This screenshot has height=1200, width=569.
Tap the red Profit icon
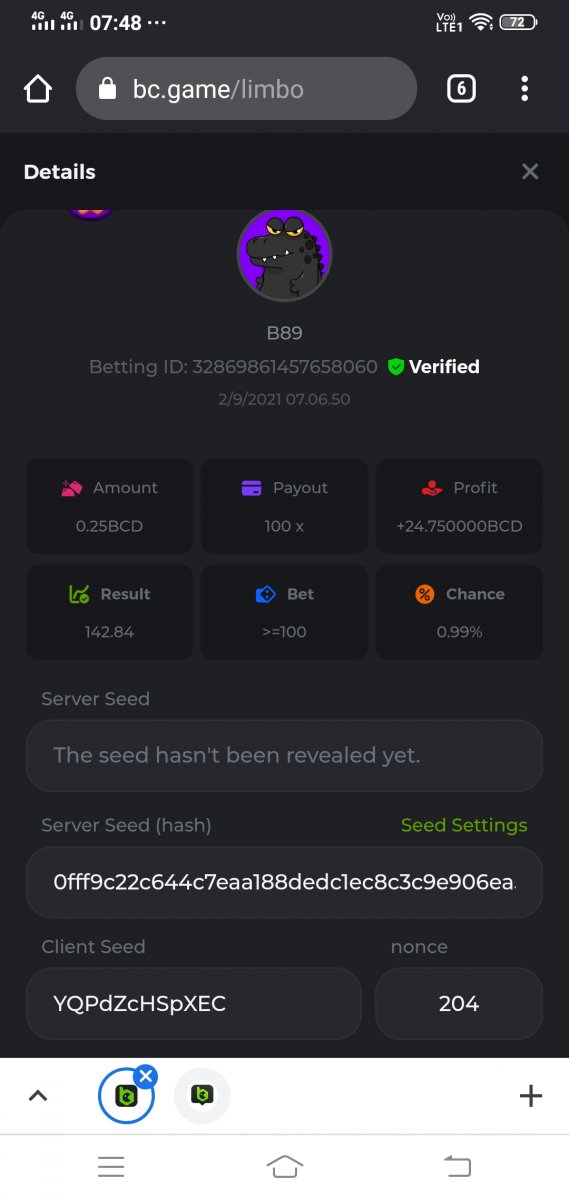pos(431,488)
